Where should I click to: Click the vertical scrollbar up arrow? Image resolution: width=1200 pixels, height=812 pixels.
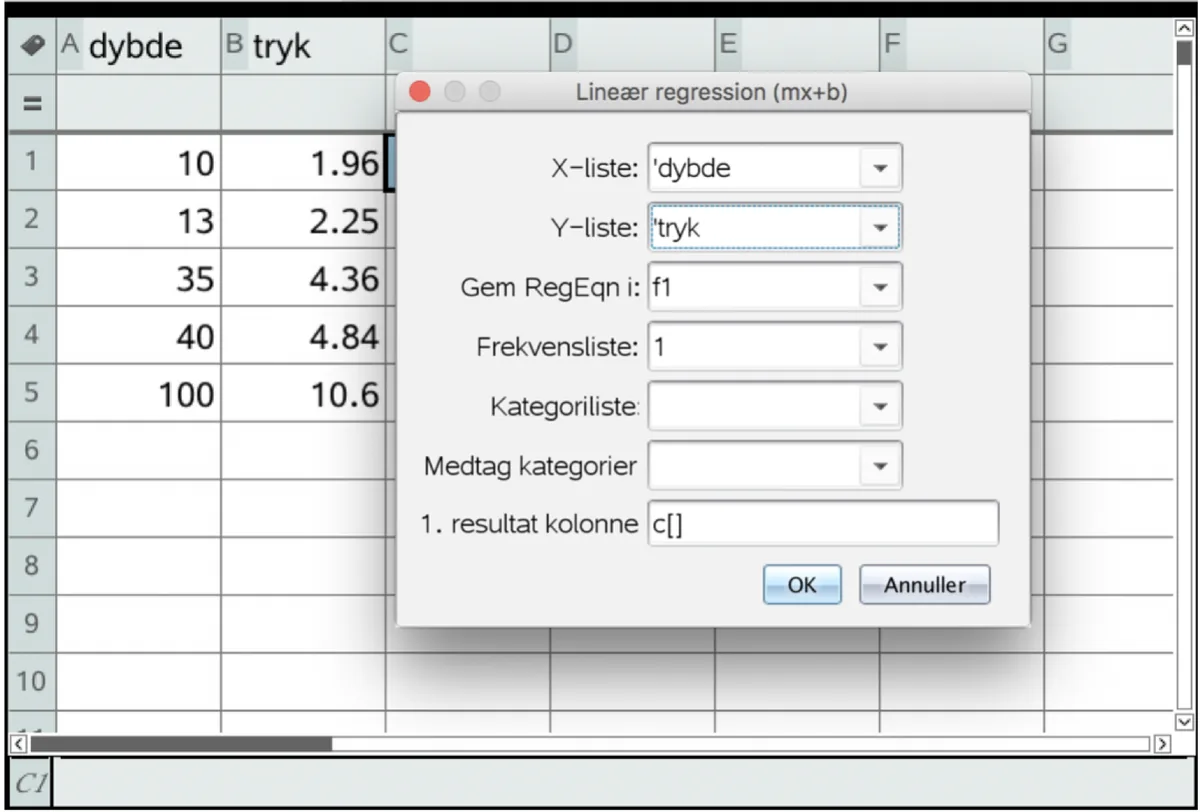(1184, 30)
